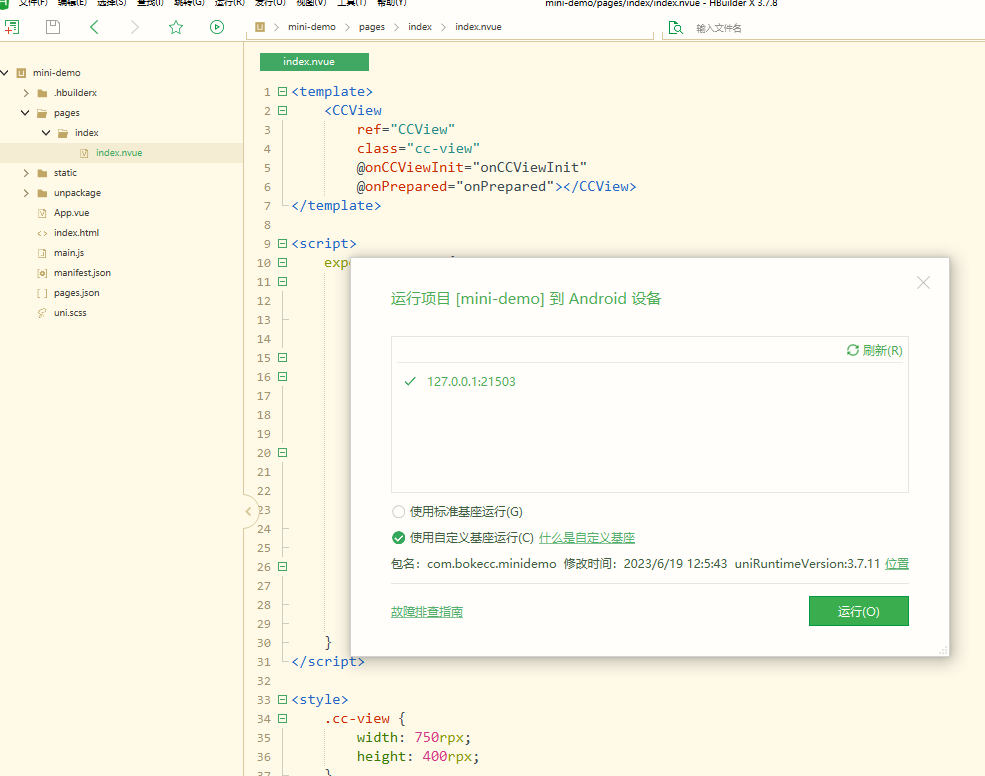This screenshot has height=776, width=985.
Task: Open manifest.json in the project tree
Action: pos(82,273)
